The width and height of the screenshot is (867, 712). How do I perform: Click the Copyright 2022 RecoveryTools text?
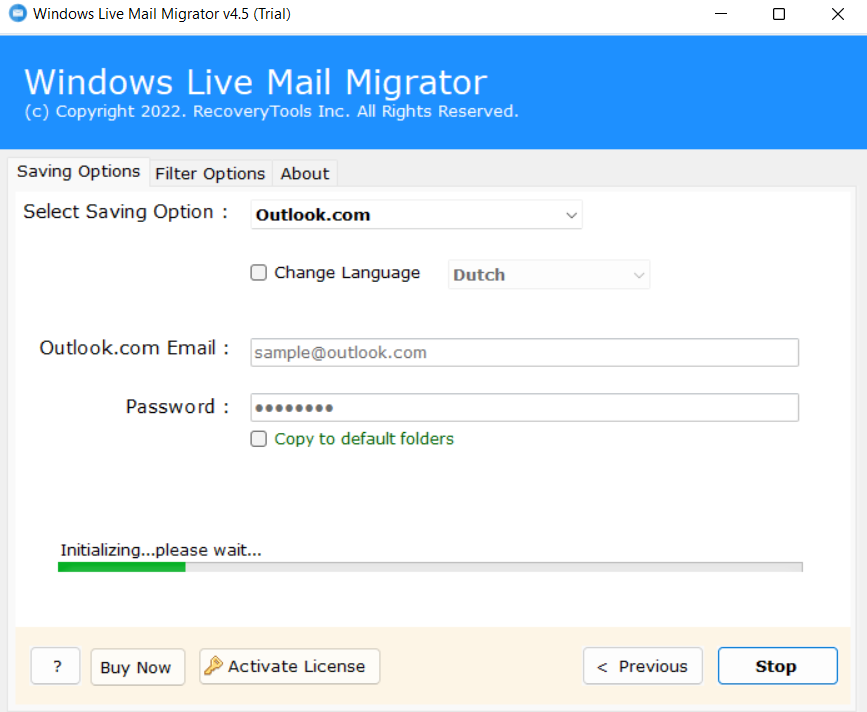click(271, 112)
